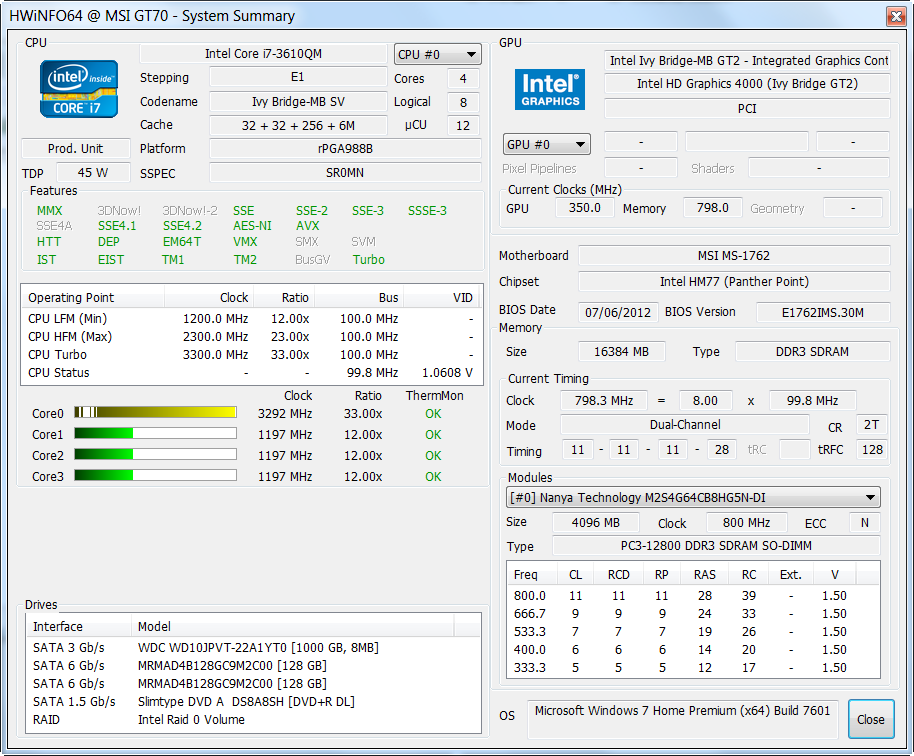The height and width of the screenshot is (756, 914).
Task: Click the Freq column header in Modules
Action: coord(533,575)
